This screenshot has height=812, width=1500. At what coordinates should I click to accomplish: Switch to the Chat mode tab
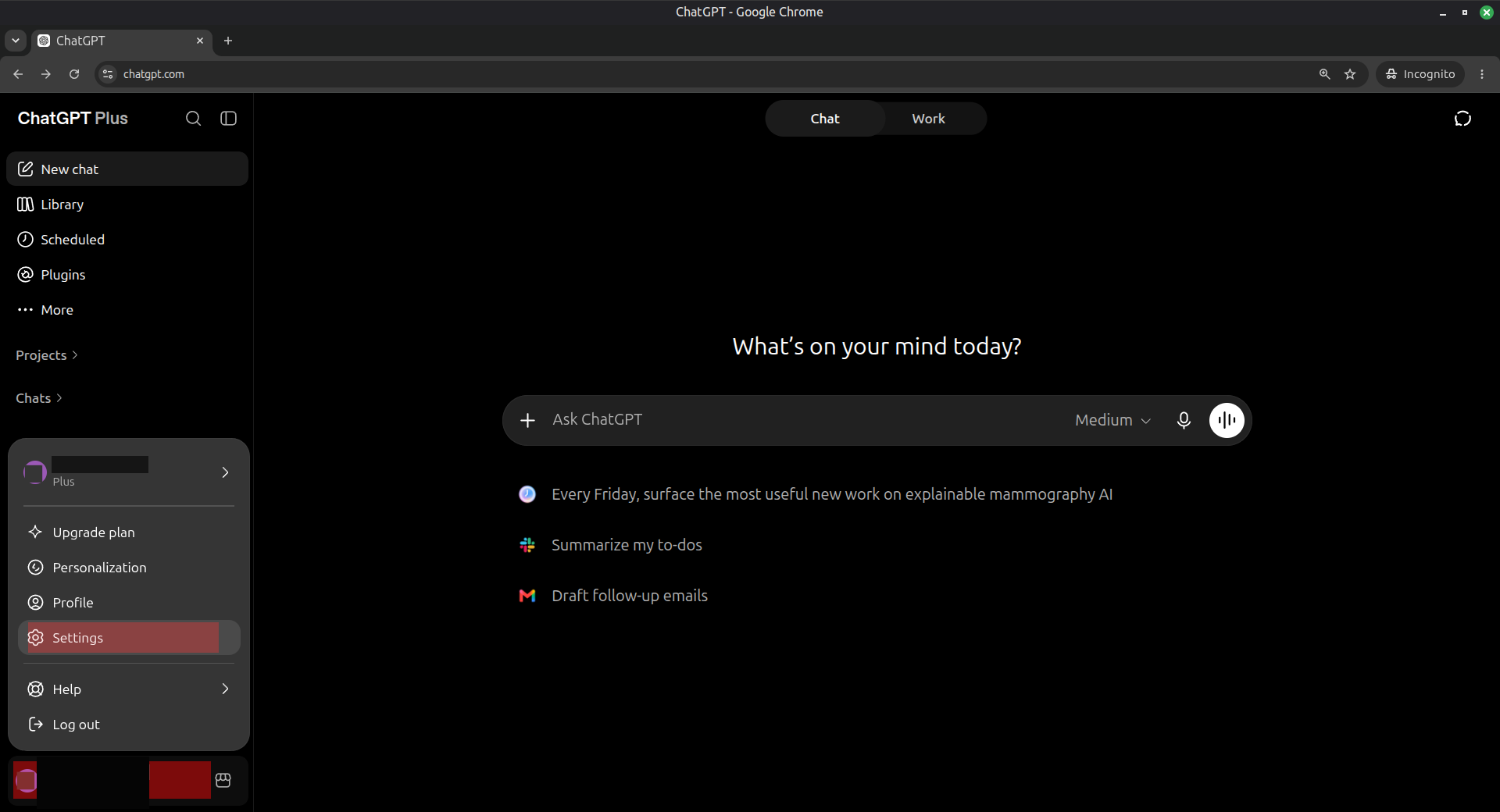[x=825, y=119]
